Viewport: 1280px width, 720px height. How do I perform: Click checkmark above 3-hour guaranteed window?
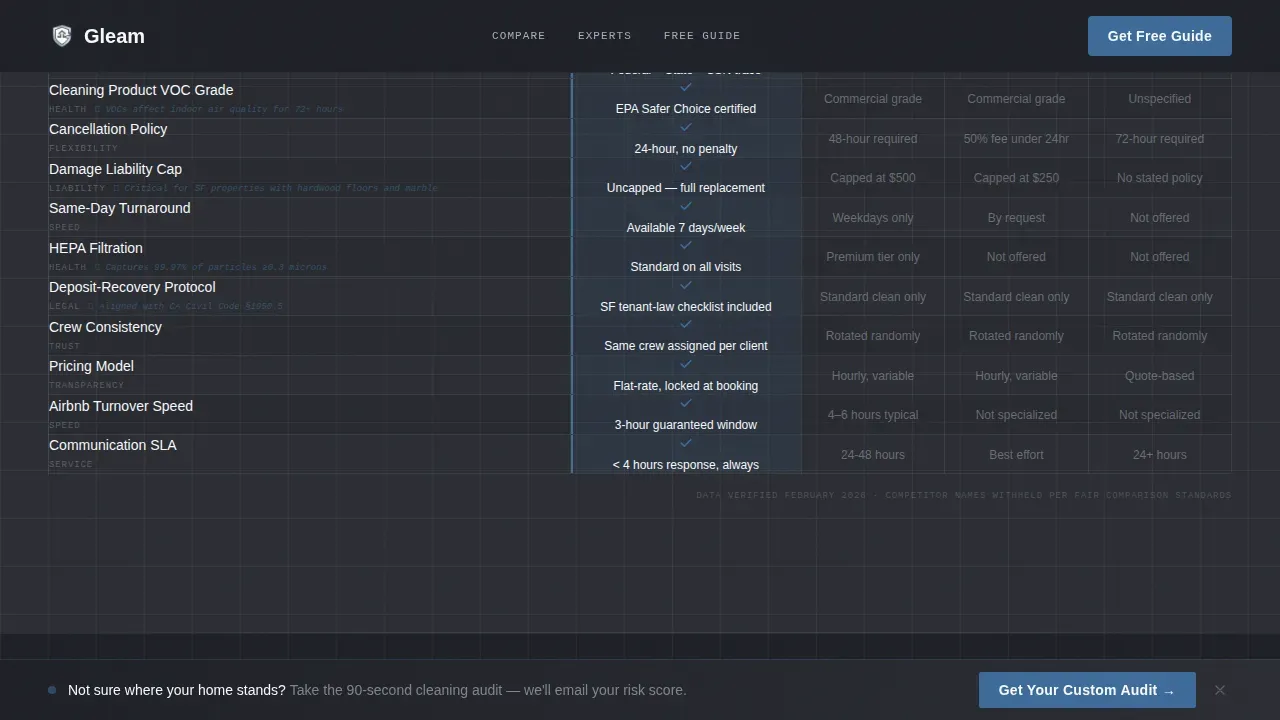click(686, 404)
